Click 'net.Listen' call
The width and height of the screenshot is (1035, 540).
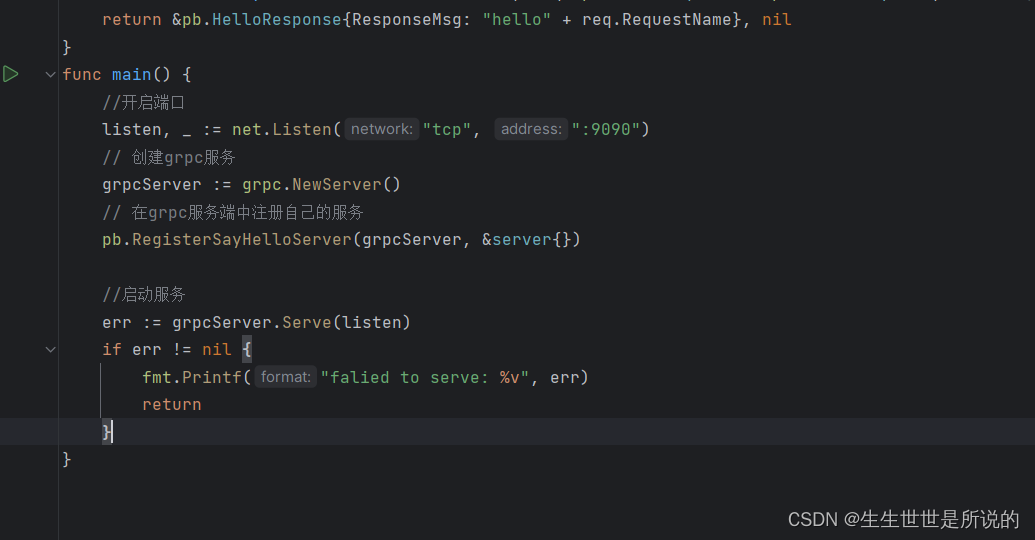tap(282, 129)
